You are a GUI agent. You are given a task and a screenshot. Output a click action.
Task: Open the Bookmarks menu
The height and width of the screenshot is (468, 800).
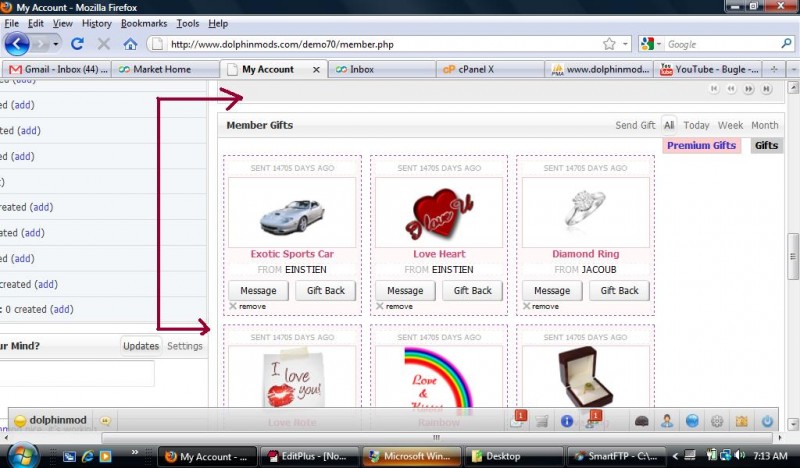(x=144, y=23)
